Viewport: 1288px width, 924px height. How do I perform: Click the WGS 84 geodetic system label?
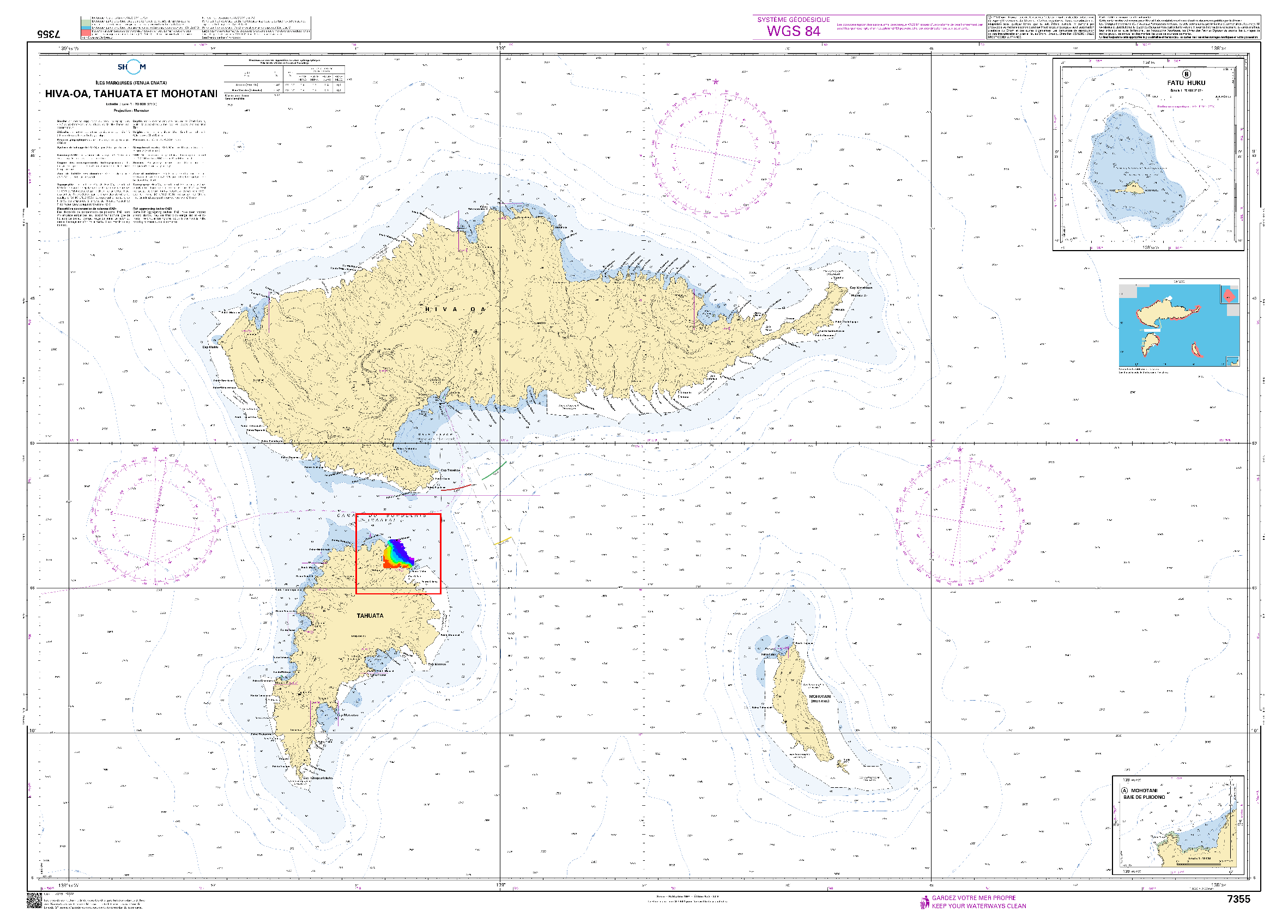[x=794, y=31]
